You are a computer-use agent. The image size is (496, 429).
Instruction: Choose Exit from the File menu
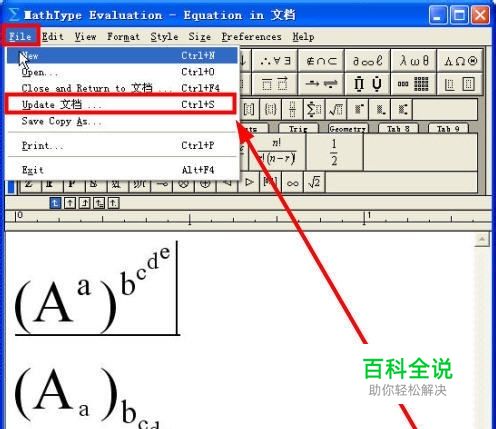(x=123, y=170)
